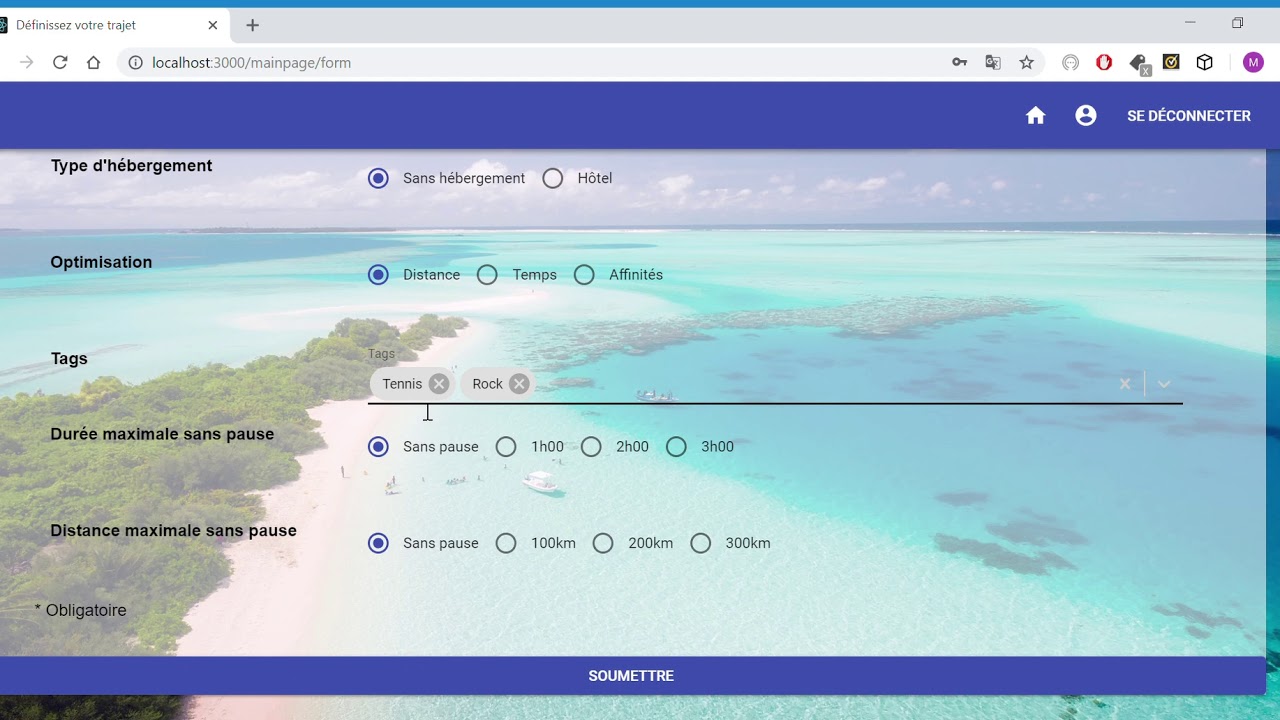Bookmark this page with the star
This screenshot has height=720, width=1280.
tap(1026, 62)
